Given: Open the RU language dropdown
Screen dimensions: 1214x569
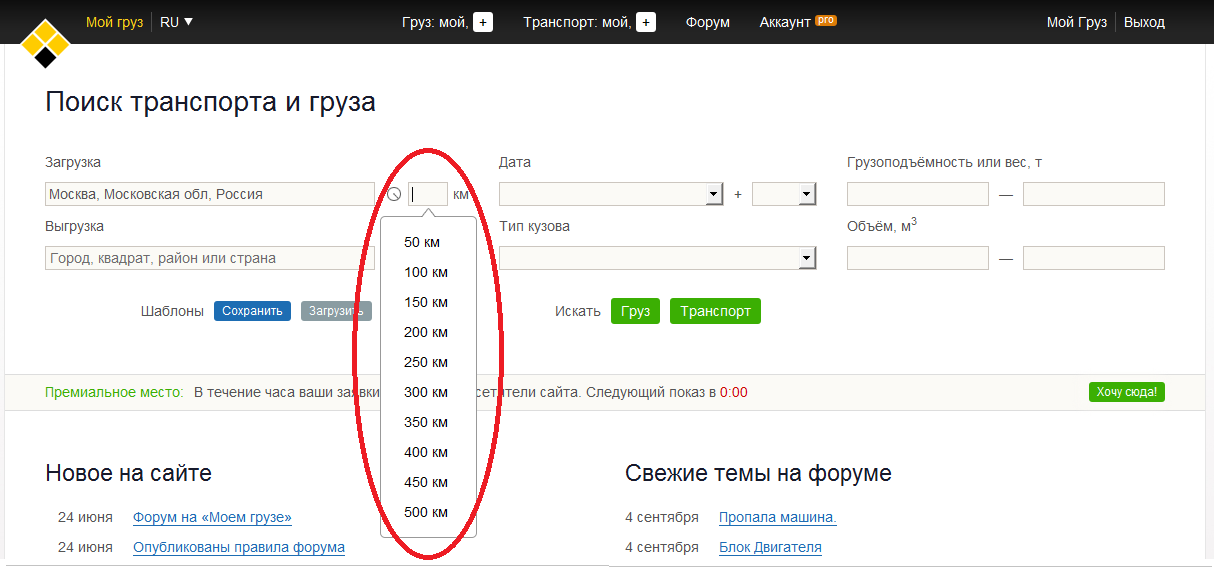Looking at the screenshot, I should coord(176,22).
